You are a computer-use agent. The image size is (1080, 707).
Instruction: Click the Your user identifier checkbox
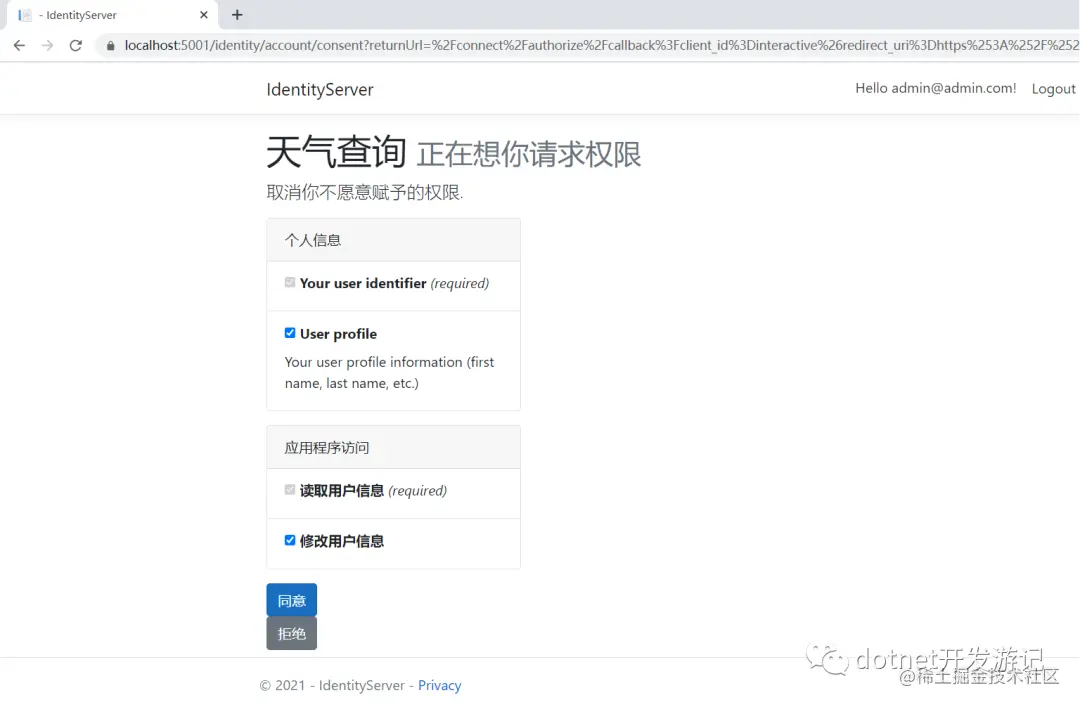tap(290, 283)
